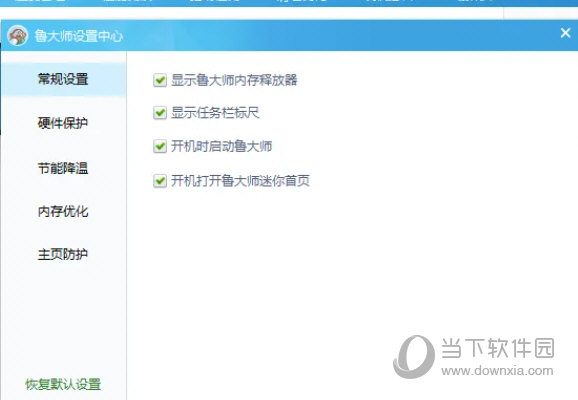This screenshot has width=578, height=400.
Task: Uncheck 显示鲁大师内存释放器 checkbox
Action: (160, 80)
